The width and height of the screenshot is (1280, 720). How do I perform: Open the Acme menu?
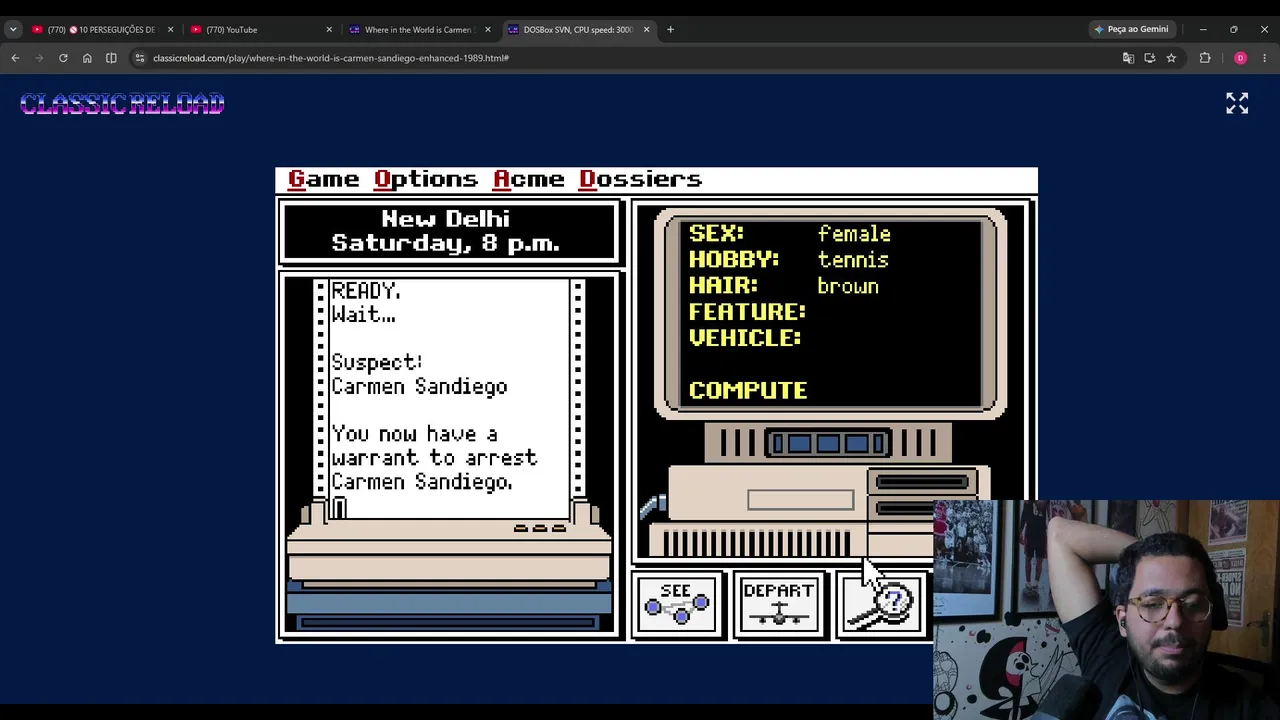529,179
